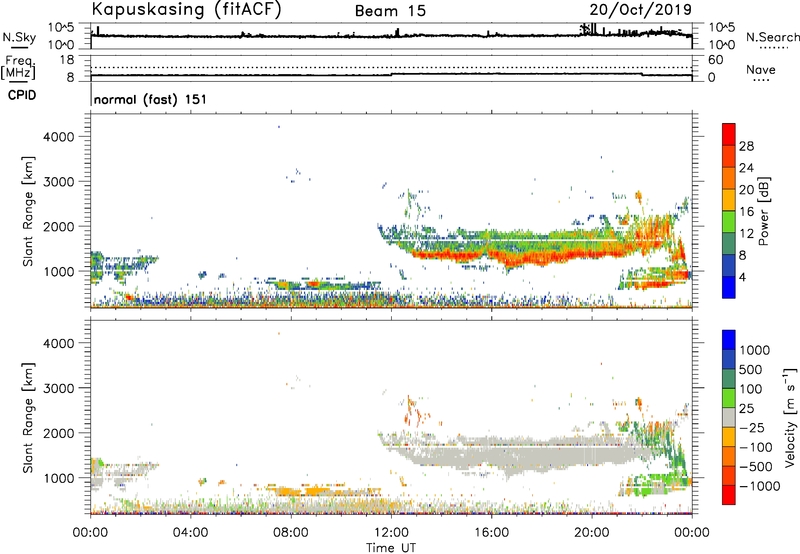Click the velocity panel 'Slant Range [km]' label
The image size is (800, 554).
click(x=28, y=417)
